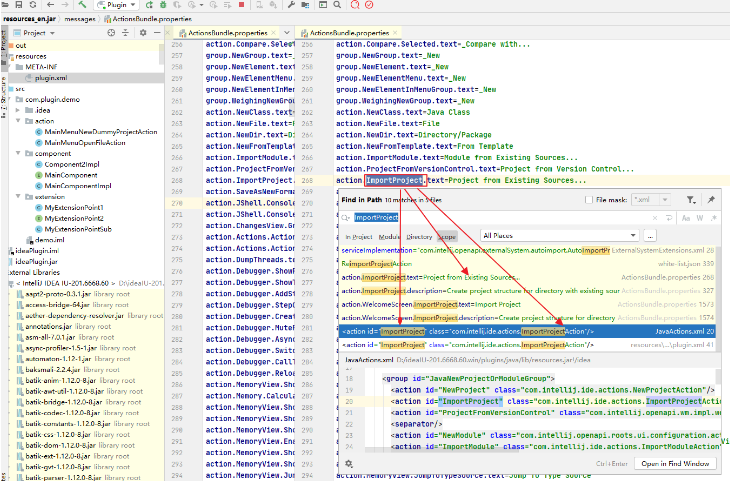Clear the Find in Path search text
The image size is (730, 481).
[x=655, y=218]
